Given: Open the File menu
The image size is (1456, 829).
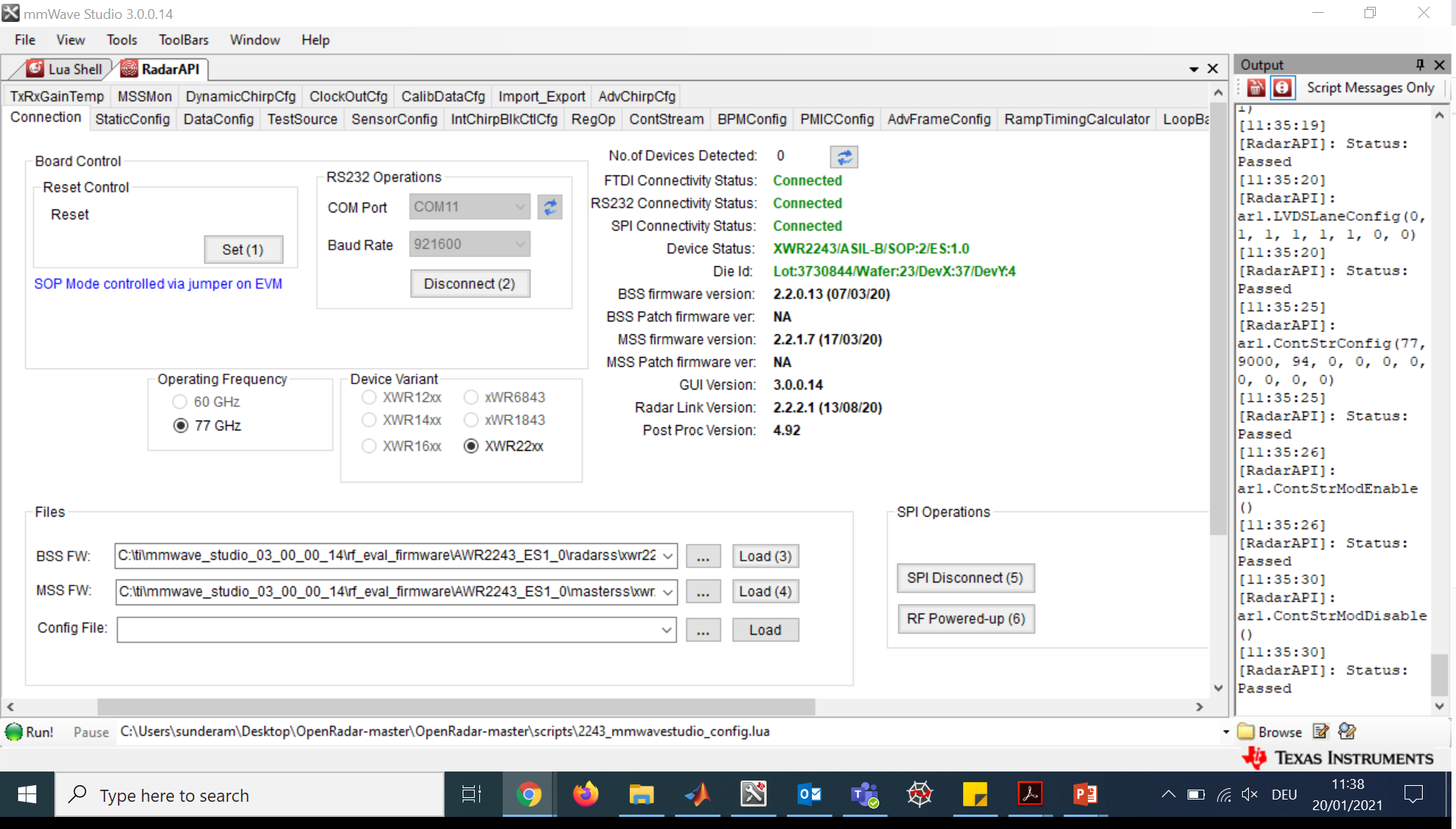Looking at the screenshot, I should (25, 40).
